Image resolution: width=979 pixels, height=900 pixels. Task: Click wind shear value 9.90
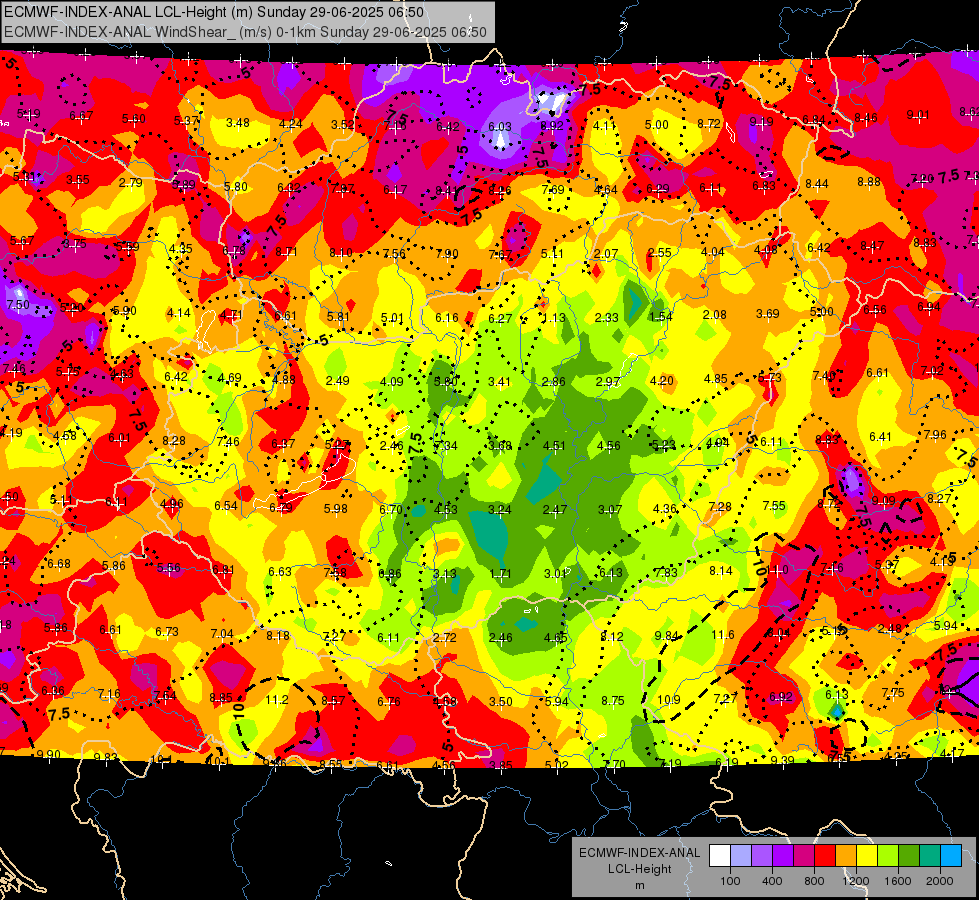click(48, 754)
